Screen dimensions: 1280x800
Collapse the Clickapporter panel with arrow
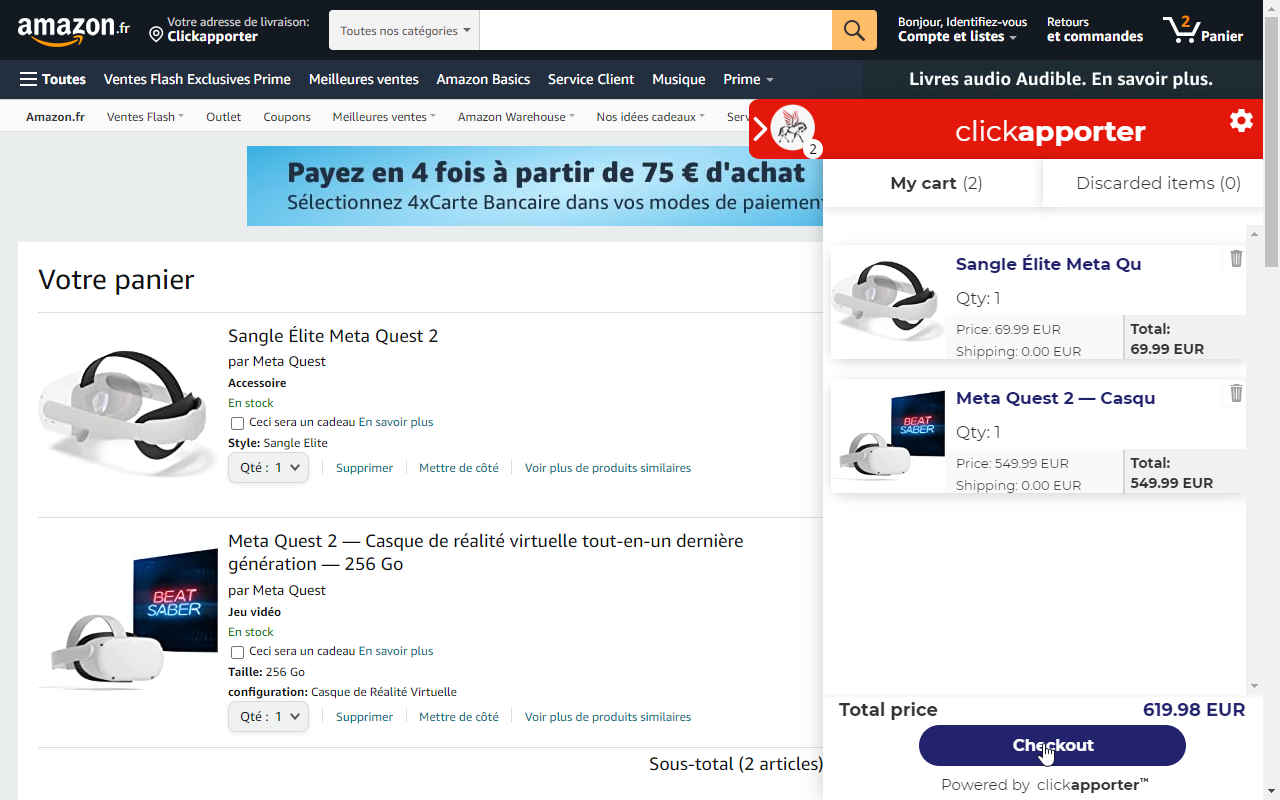(760, 129)
